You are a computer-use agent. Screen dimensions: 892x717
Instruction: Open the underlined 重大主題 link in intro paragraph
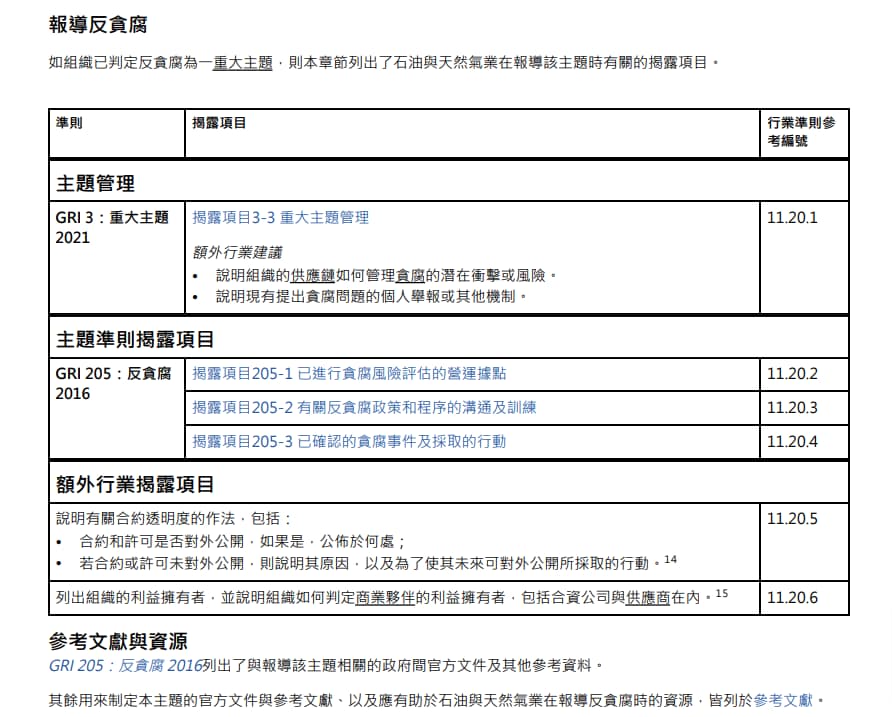click(x=243, y=63)
